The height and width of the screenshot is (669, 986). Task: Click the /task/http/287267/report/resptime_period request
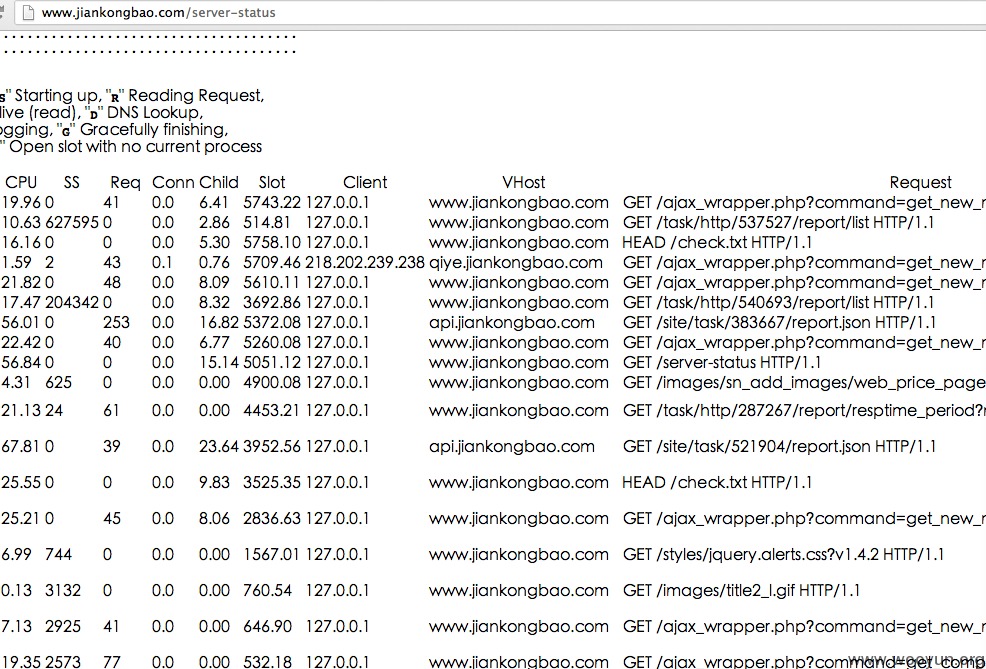point(804,411)
